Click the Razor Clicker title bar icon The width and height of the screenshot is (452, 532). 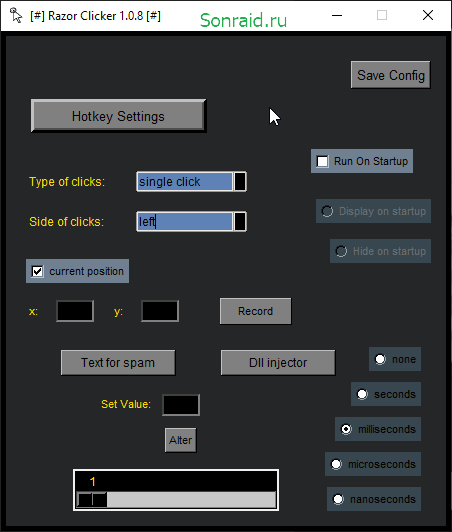pyautogui.click(x=16, y=15)
